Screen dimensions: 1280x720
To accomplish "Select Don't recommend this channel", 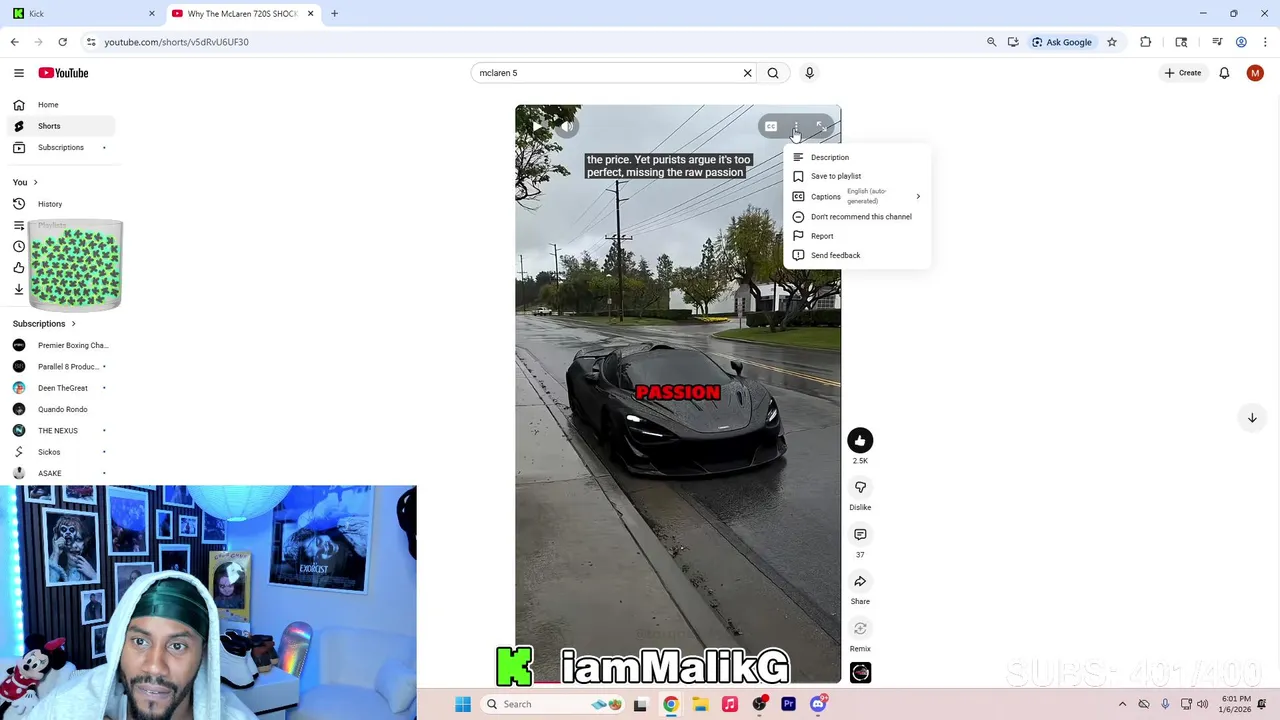I will [857, 217].
